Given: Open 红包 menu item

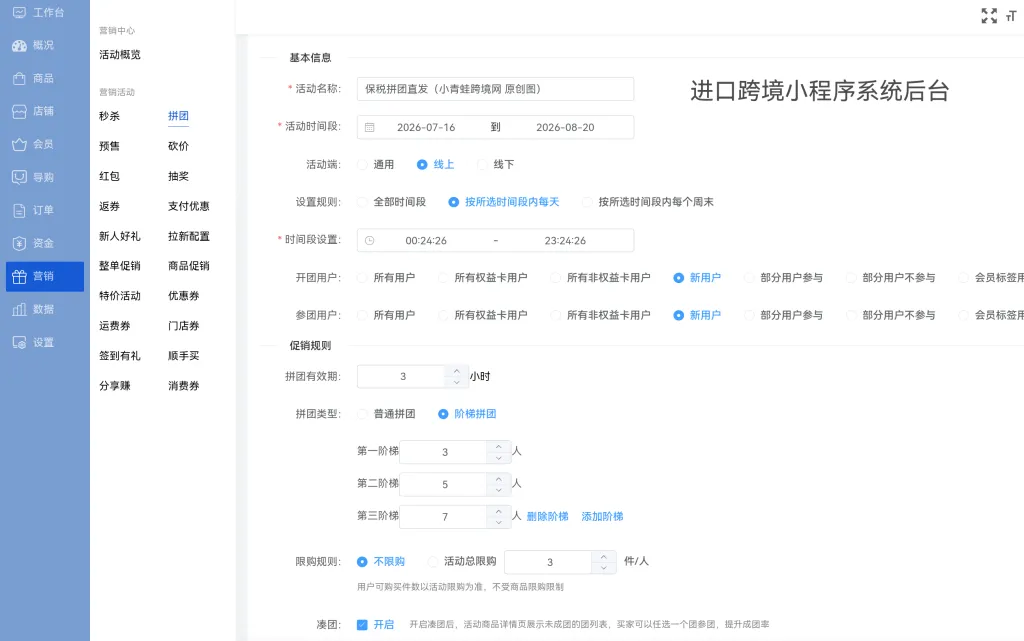Looking at the screenshot, I should pyautogui.click(x=110, y=176).
